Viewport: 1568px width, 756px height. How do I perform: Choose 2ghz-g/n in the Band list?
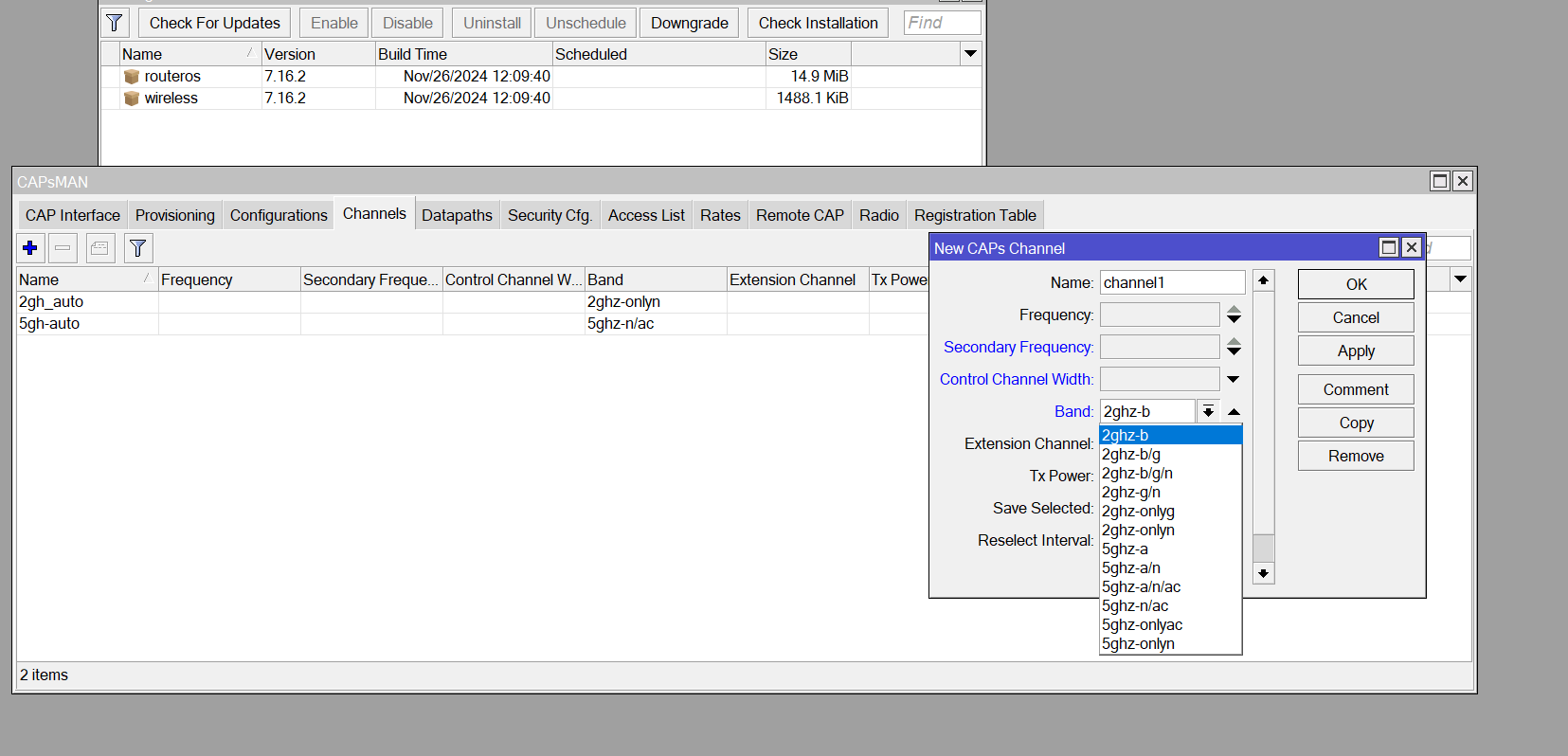coord(1170,493)
